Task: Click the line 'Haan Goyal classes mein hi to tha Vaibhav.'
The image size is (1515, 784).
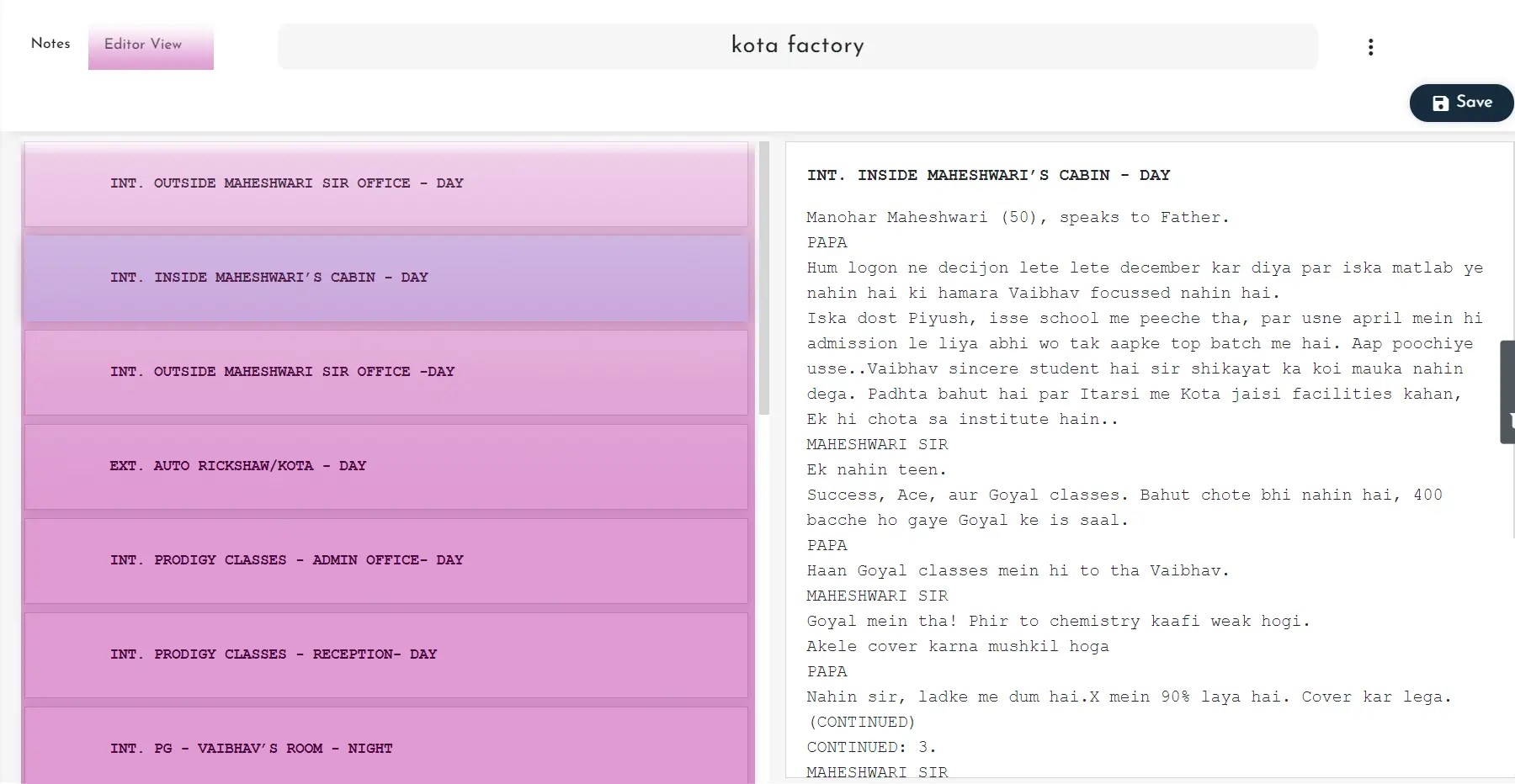Action: click(x=1018, y=570)
